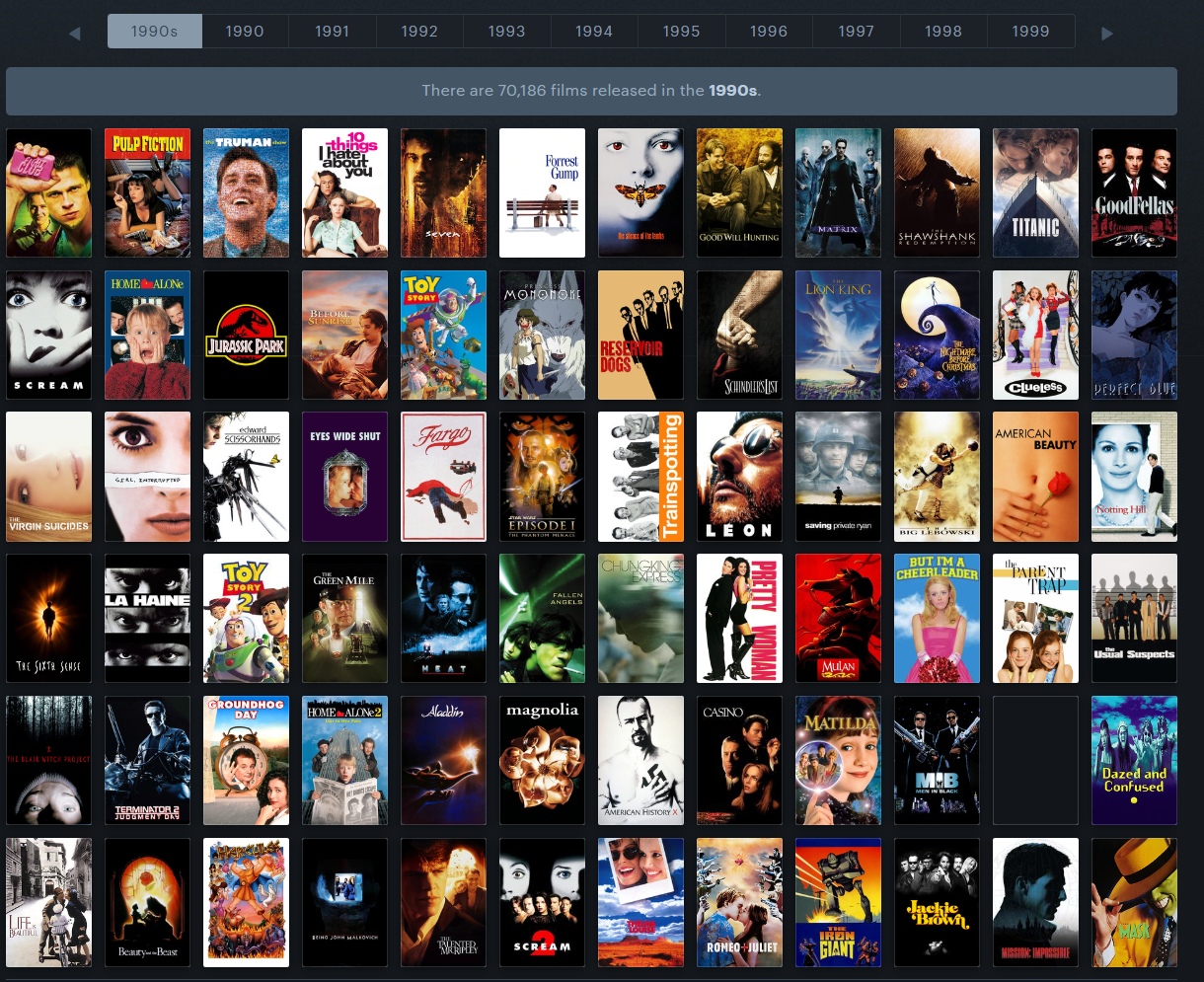Open The Lion King poster
Screen dimensions: 1204x982
[839, 336]
